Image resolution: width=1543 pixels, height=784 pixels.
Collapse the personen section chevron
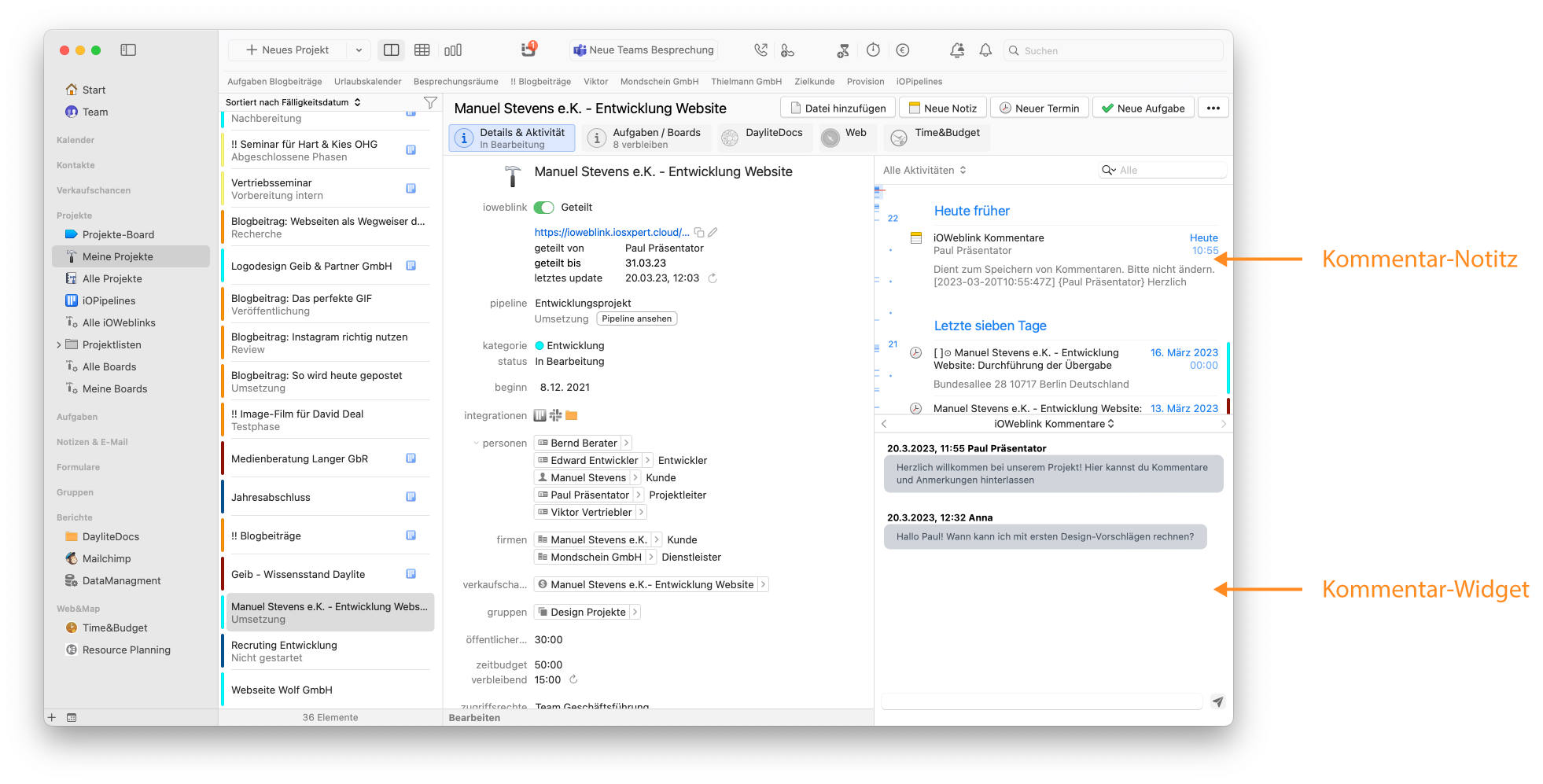click(x=476, y=444)
